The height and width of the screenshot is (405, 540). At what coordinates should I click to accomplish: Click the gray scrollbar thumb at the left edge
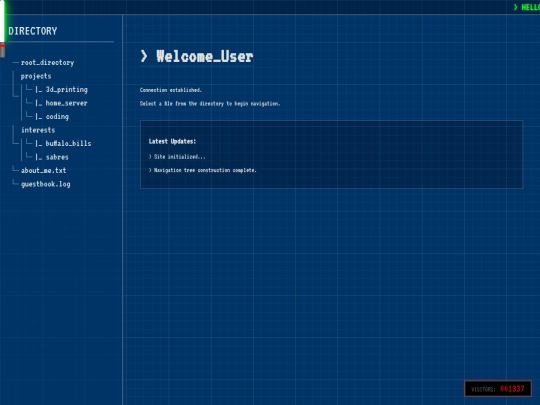2,51
